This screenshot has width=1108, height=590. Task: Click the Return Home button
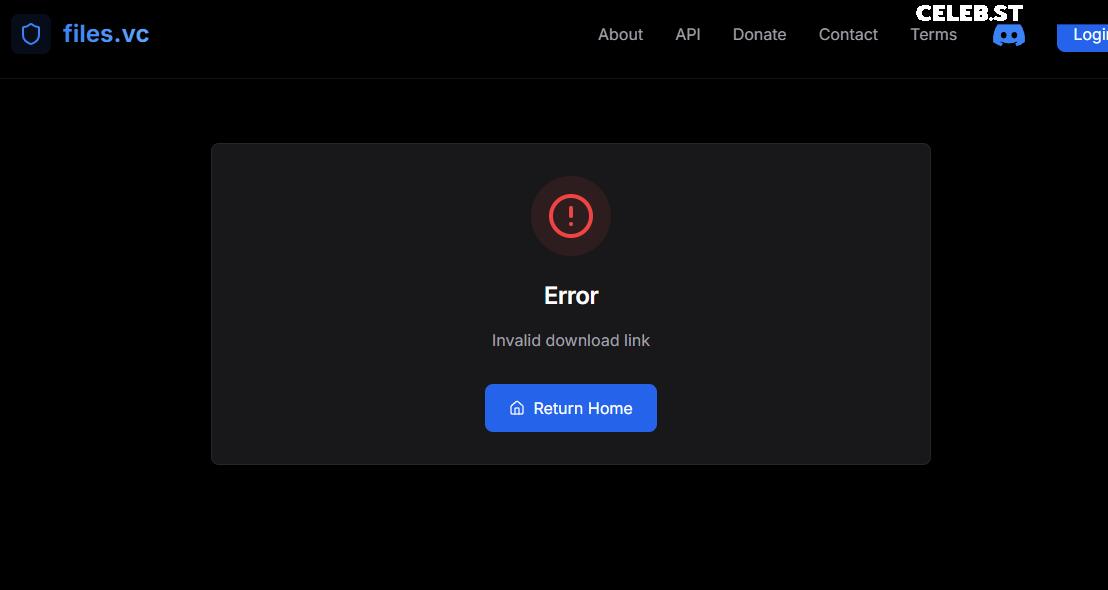[571, 408]
